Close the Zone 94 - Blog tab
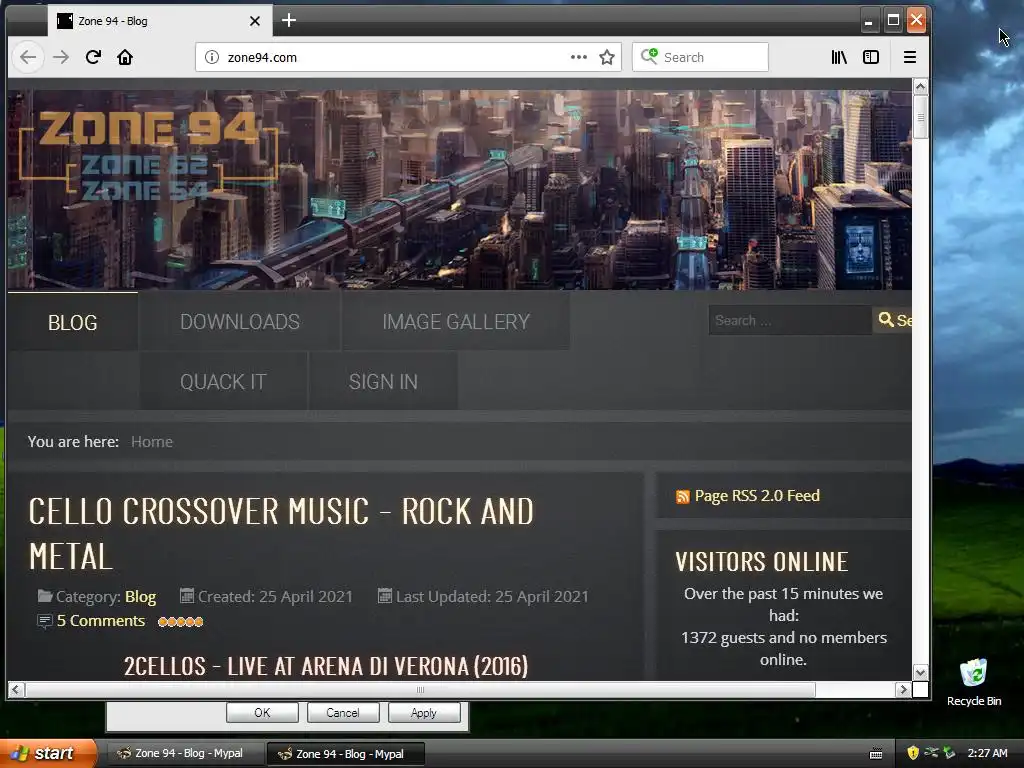This screenshot has width=1024, height=768. (255, 21)
